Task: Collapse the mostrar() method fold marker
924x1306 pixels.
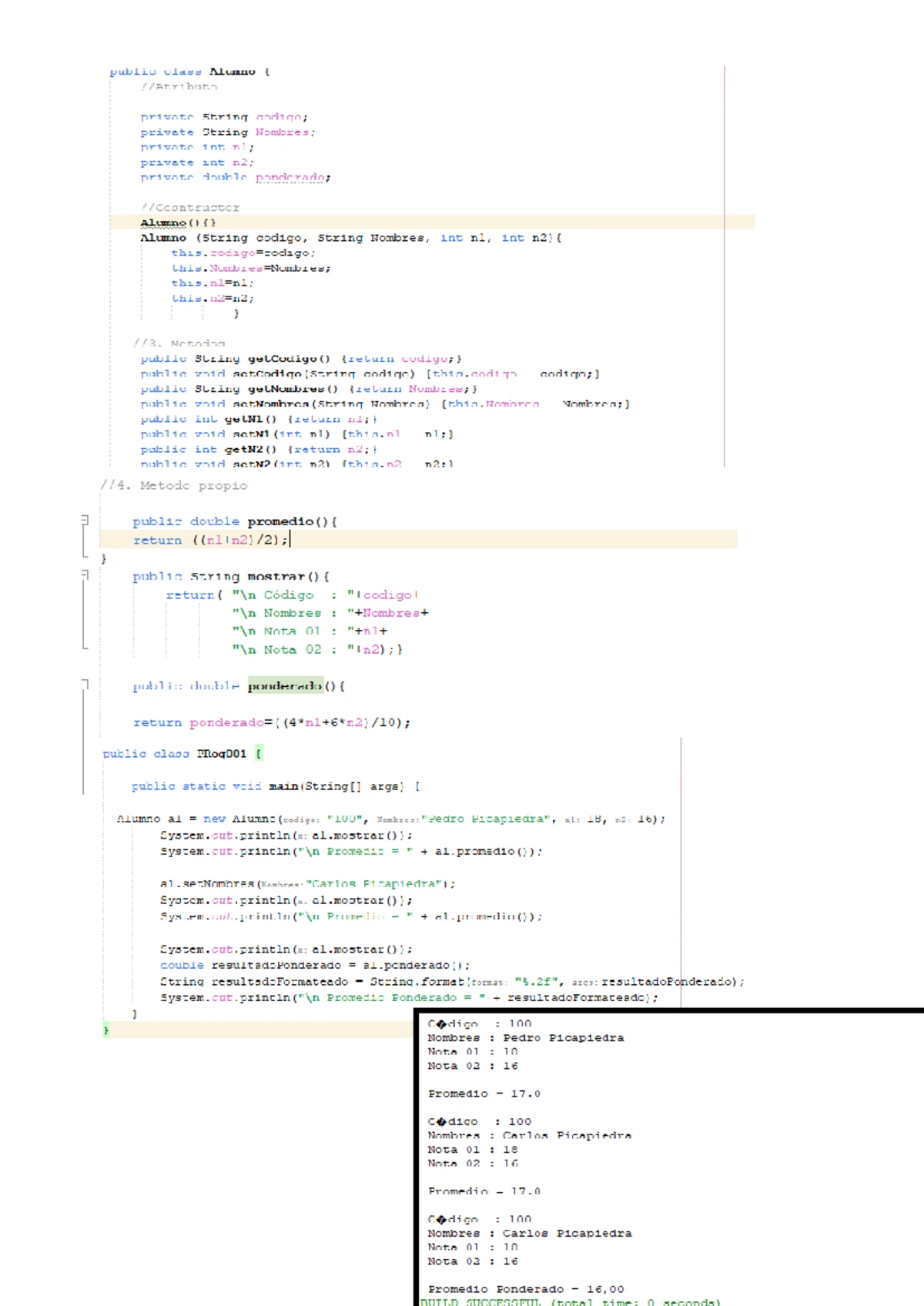Action: 85,574
